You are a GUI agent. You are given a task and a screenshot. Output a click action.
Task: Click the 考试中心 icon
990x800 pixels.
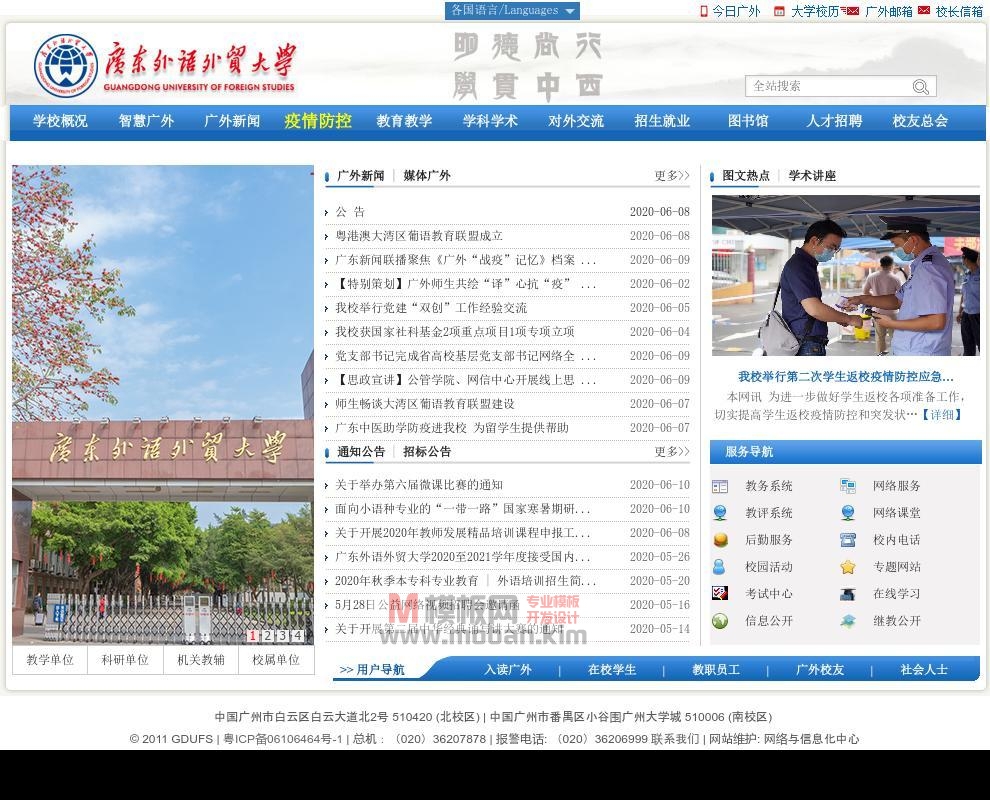click(720, 593)
